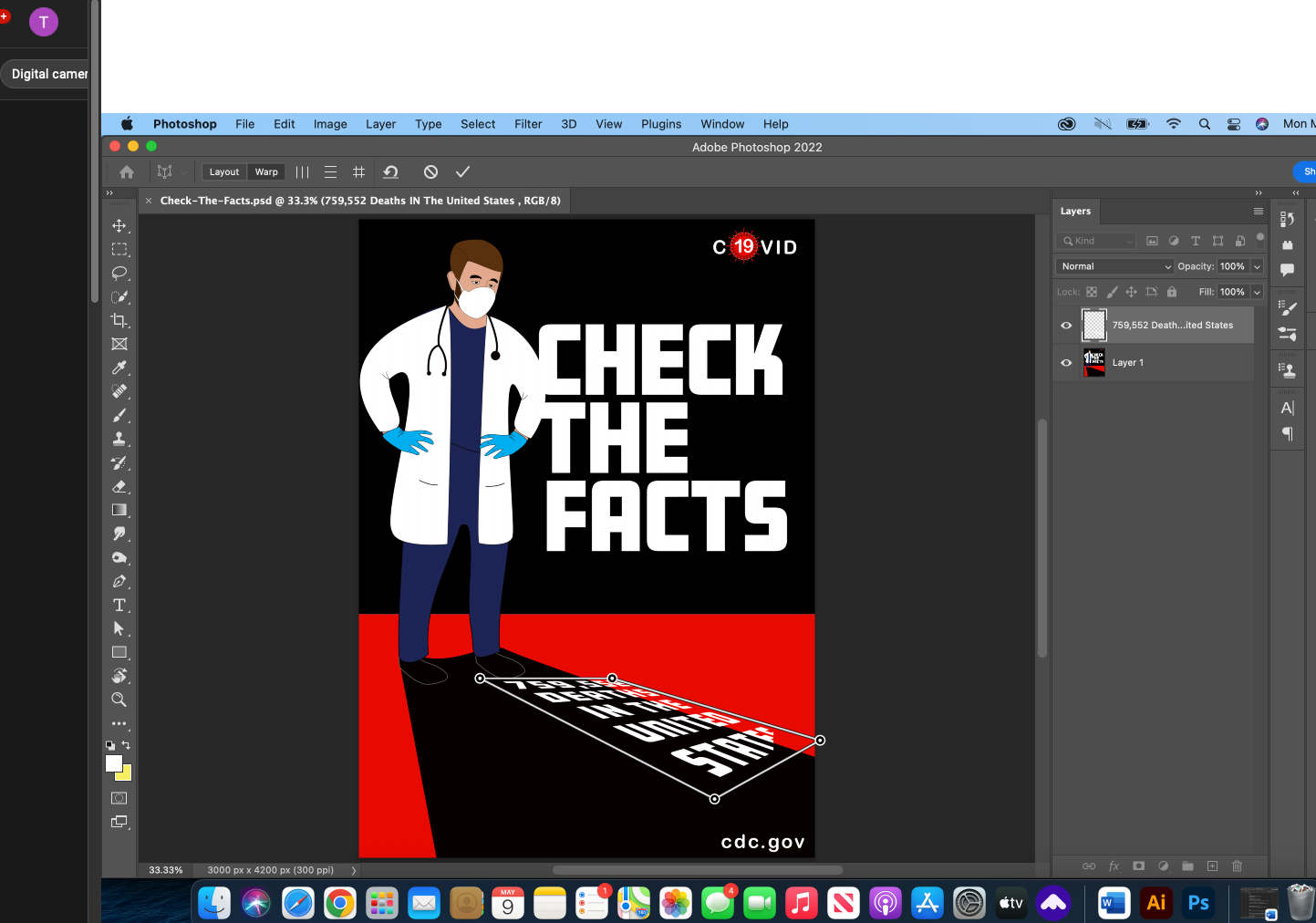Select the Eraser tool
The image size is (1316, 923).
click(x=119, y=486)
